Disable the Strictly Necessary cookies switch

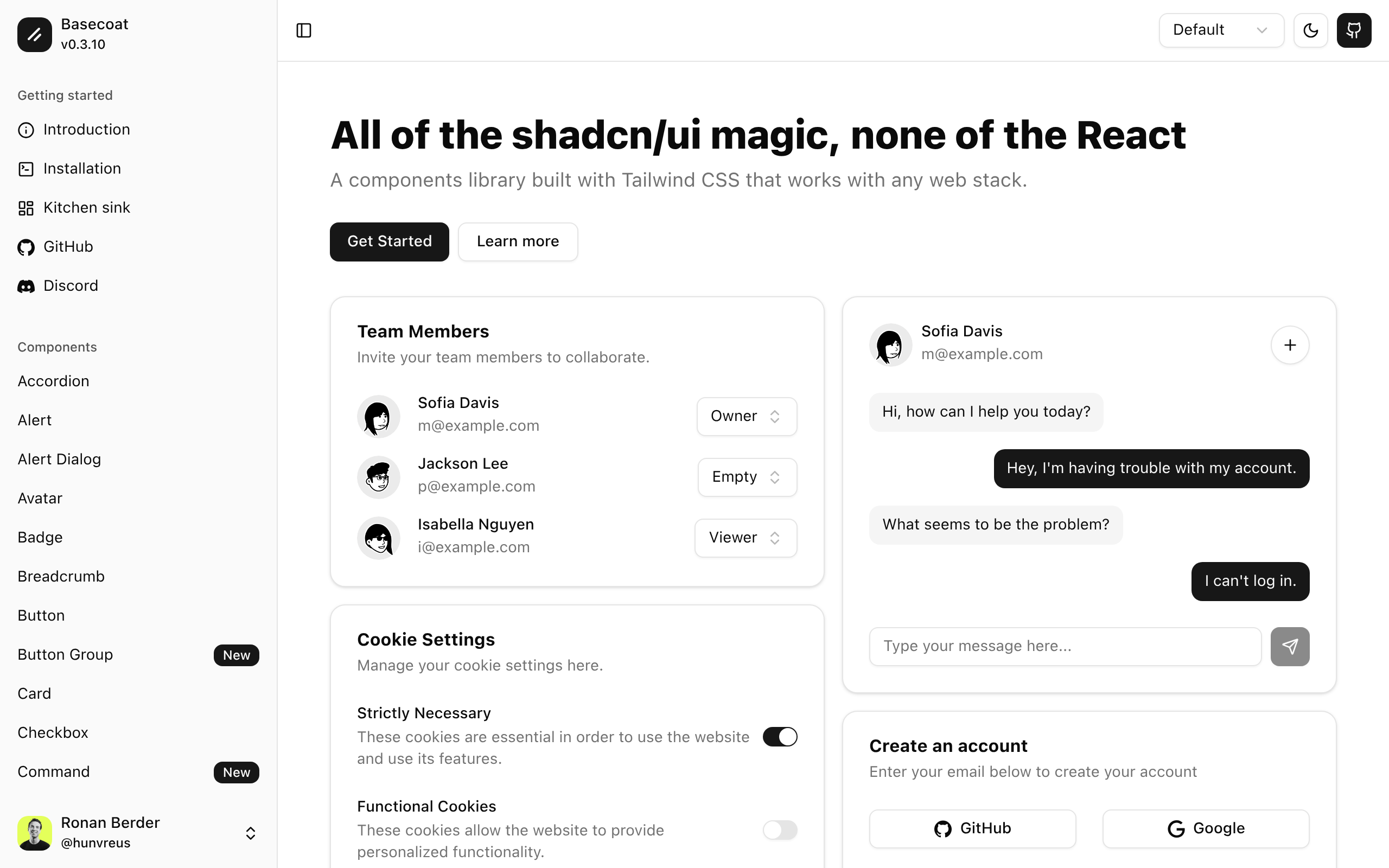point(780,737)
